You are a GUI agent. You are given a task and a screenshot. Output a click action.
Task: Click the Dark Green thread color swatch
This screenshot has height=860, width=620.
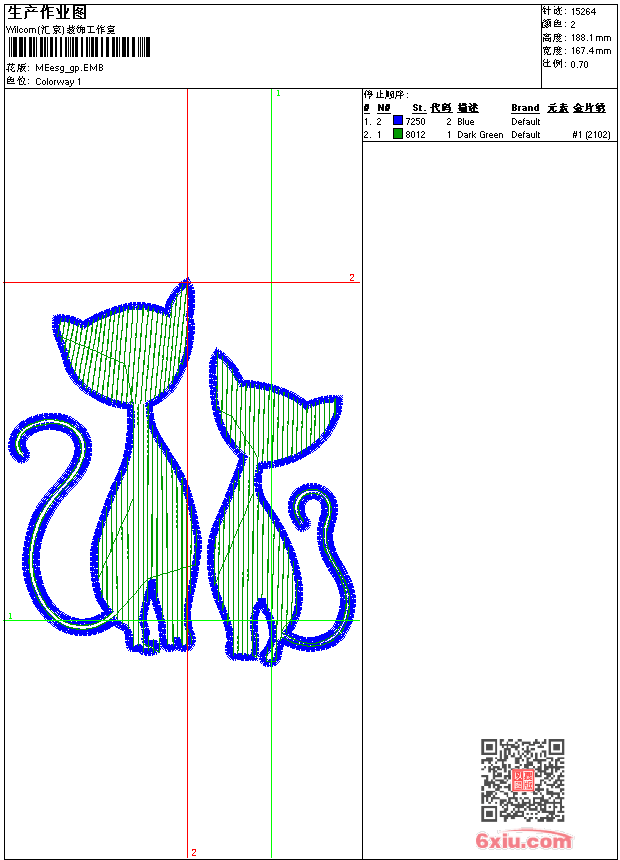(398, 134)
